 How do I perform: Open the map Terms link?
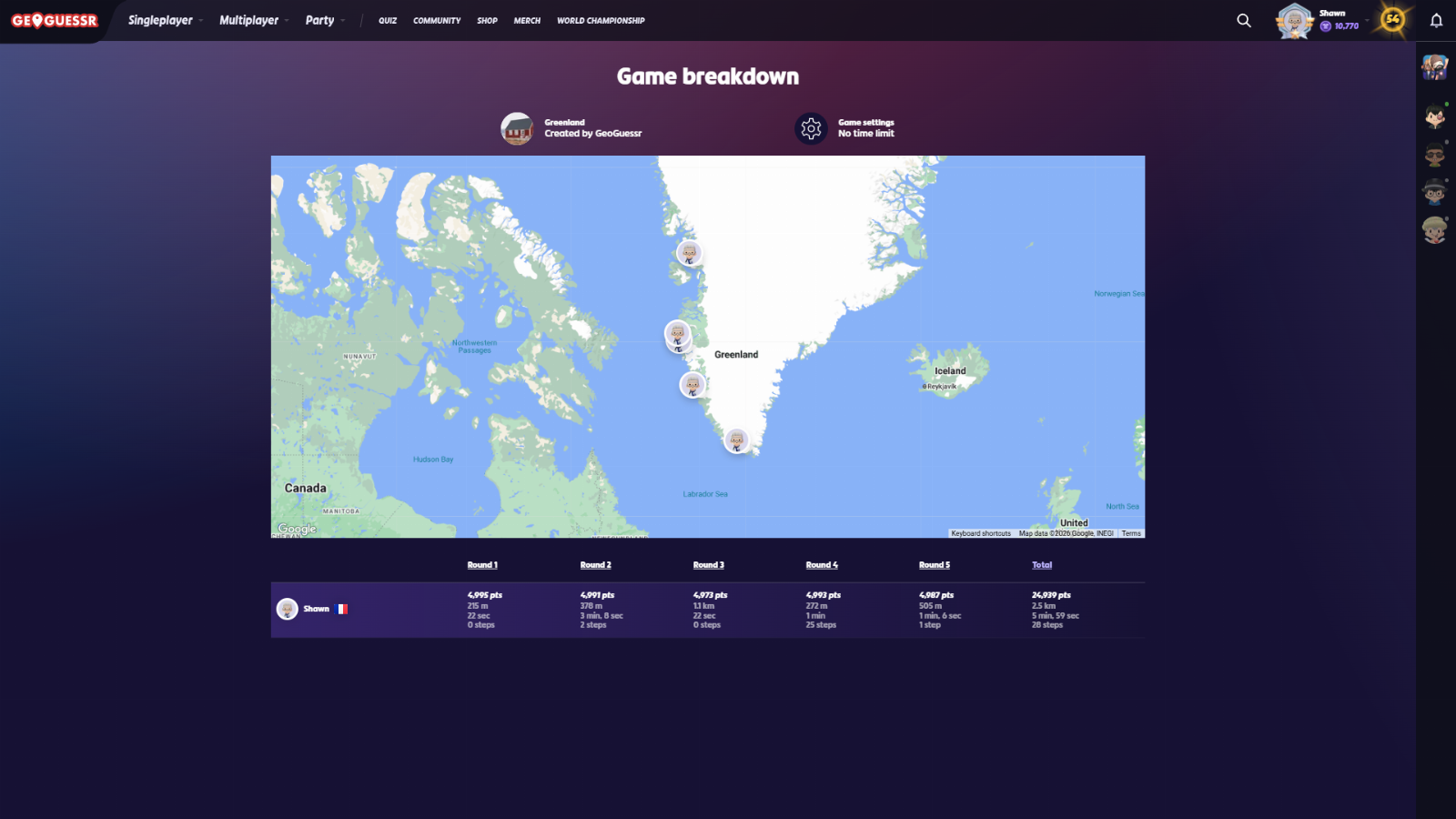point(1131,533)
